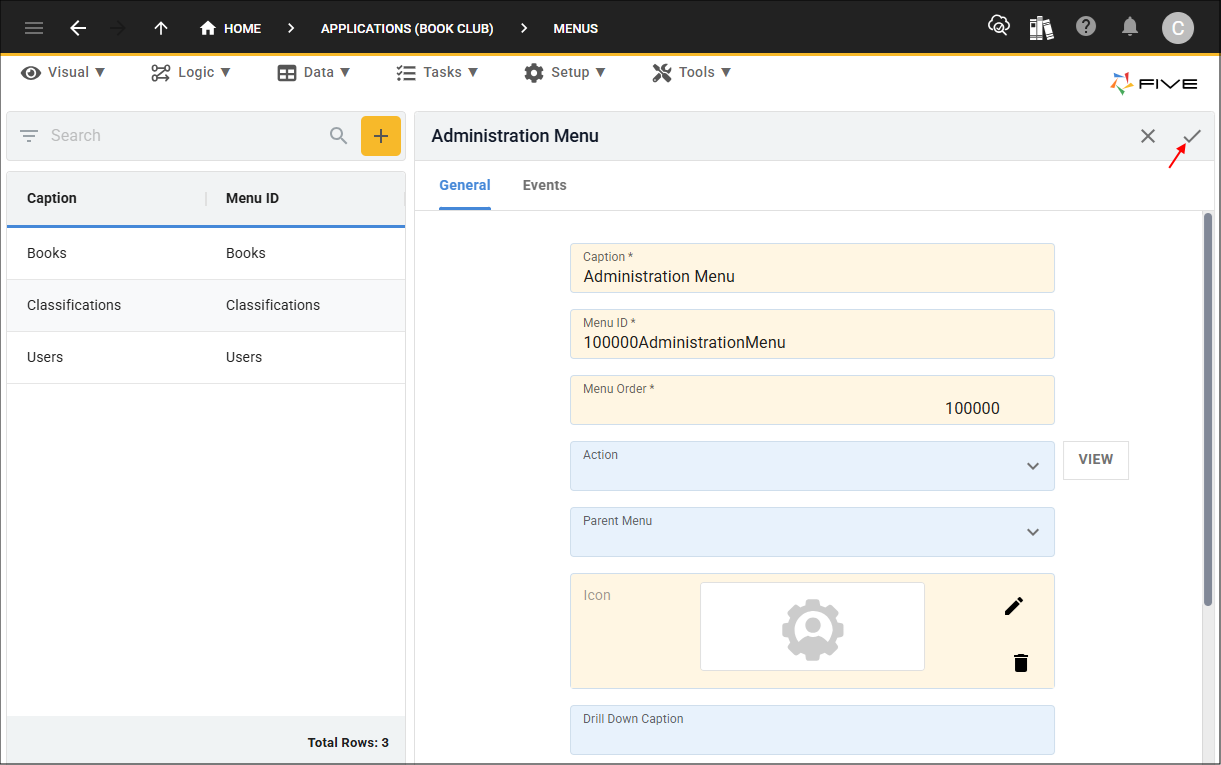Image resolution: width=1221 pixels, height=765 pixels.
Task: Click the filter icon in search bar
Action: [29, 136]
